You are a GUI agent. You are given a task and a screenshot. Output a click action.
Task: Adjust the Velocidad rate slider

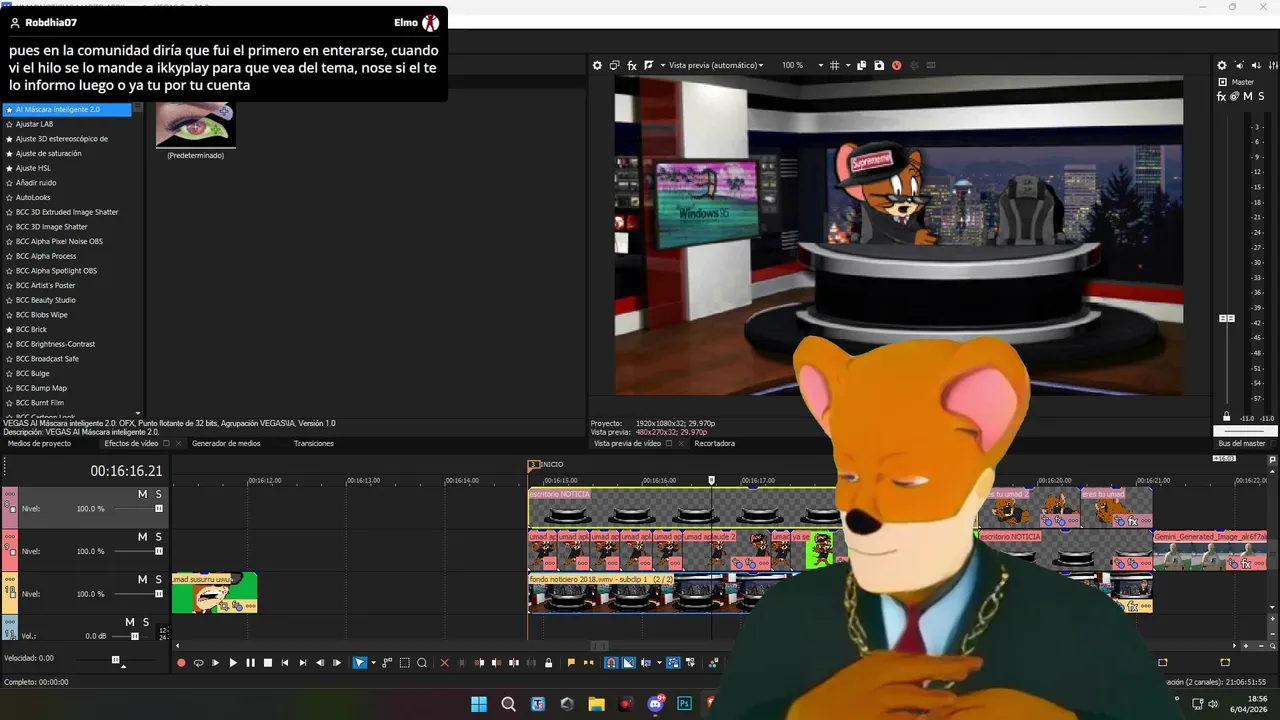tap(115, 660)
